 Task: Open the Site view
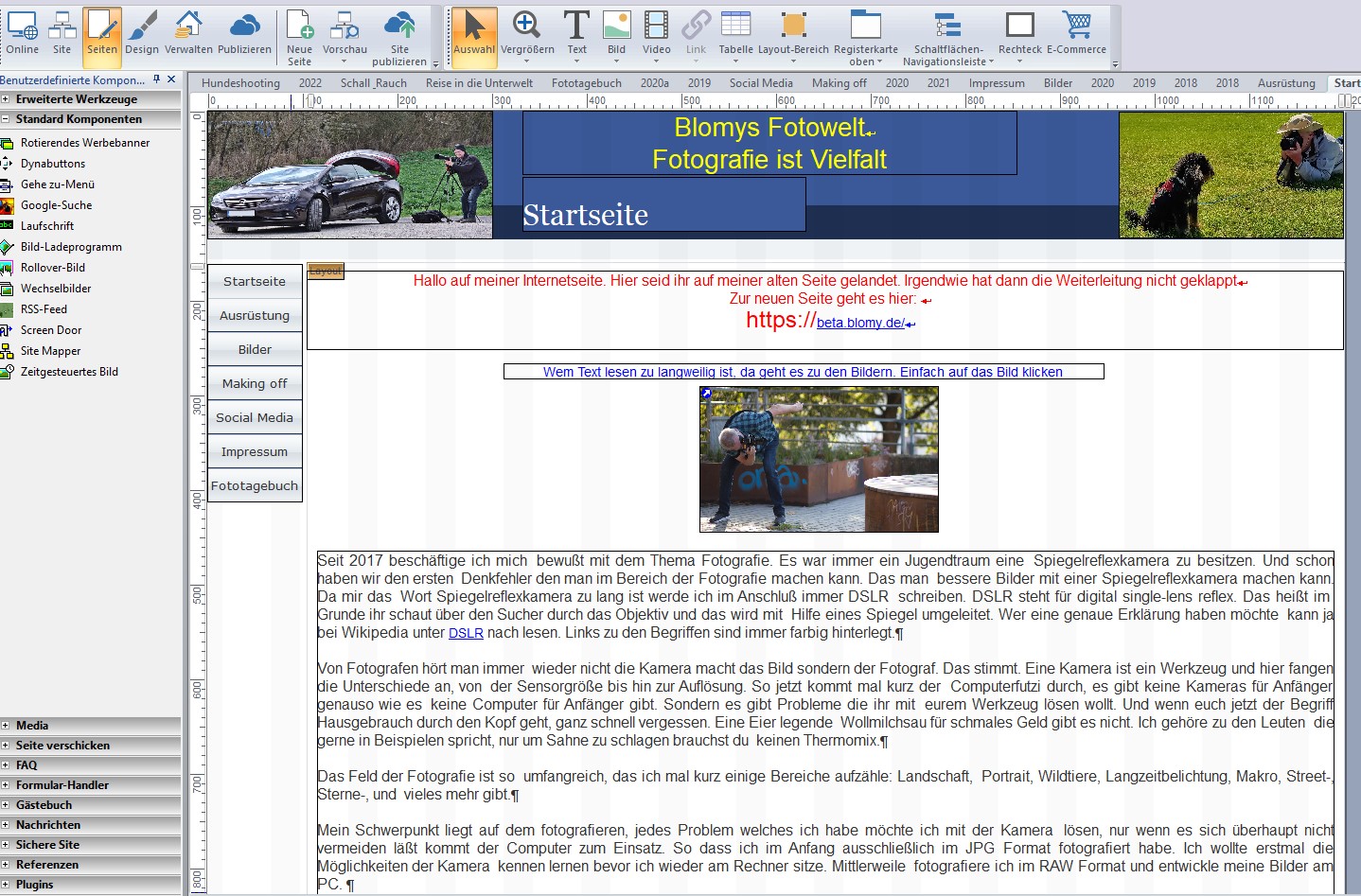62,34
